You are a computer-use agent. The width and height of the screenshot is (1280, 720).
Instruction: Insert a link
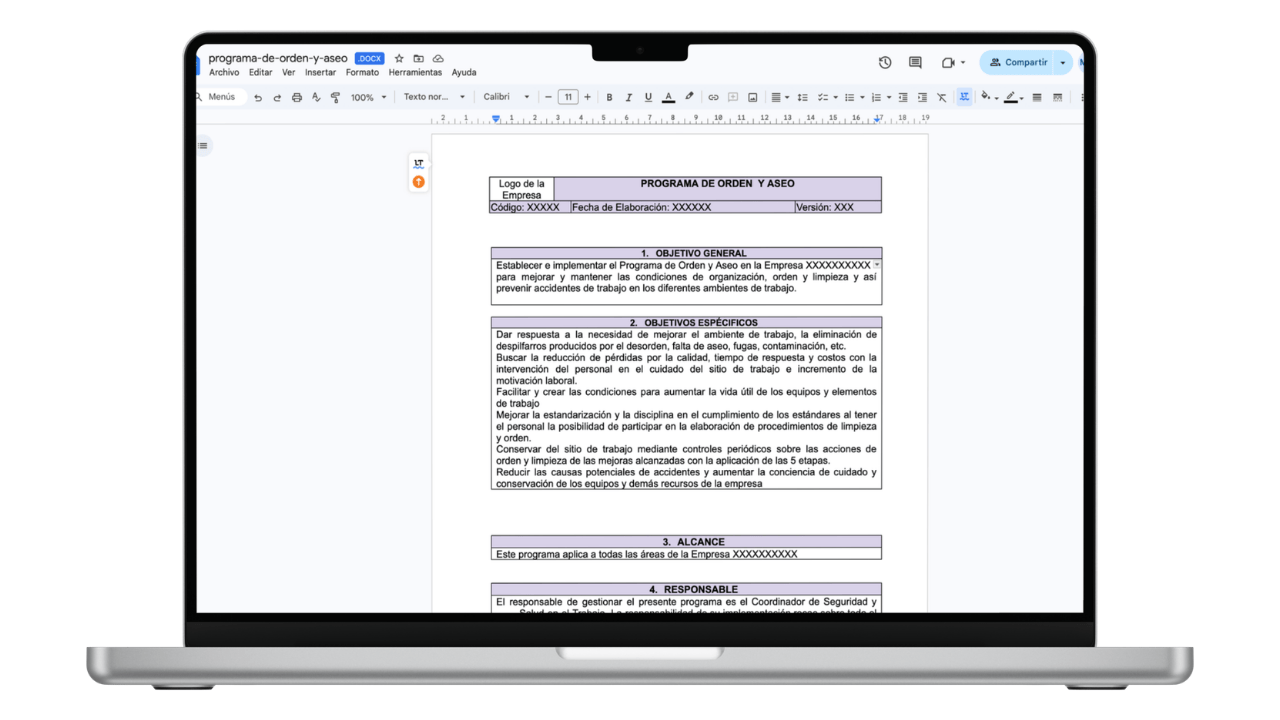pos(713,97)
